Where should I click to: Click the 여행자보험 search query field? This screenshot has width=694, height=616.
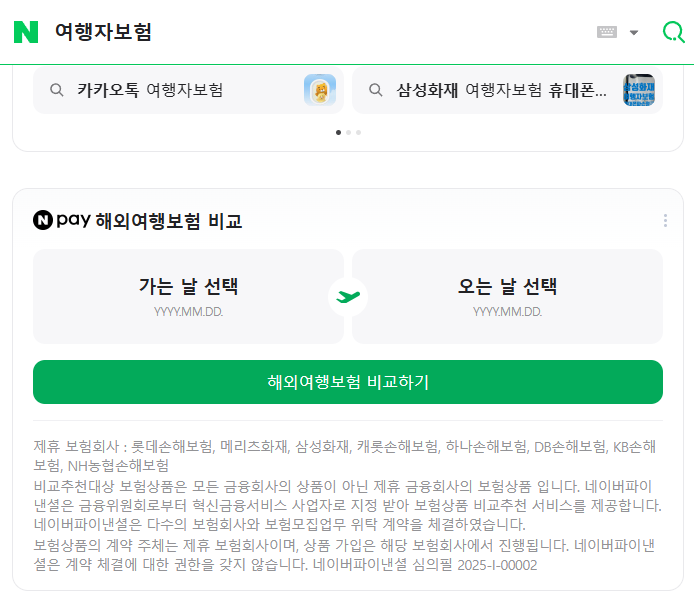point(103,32)
